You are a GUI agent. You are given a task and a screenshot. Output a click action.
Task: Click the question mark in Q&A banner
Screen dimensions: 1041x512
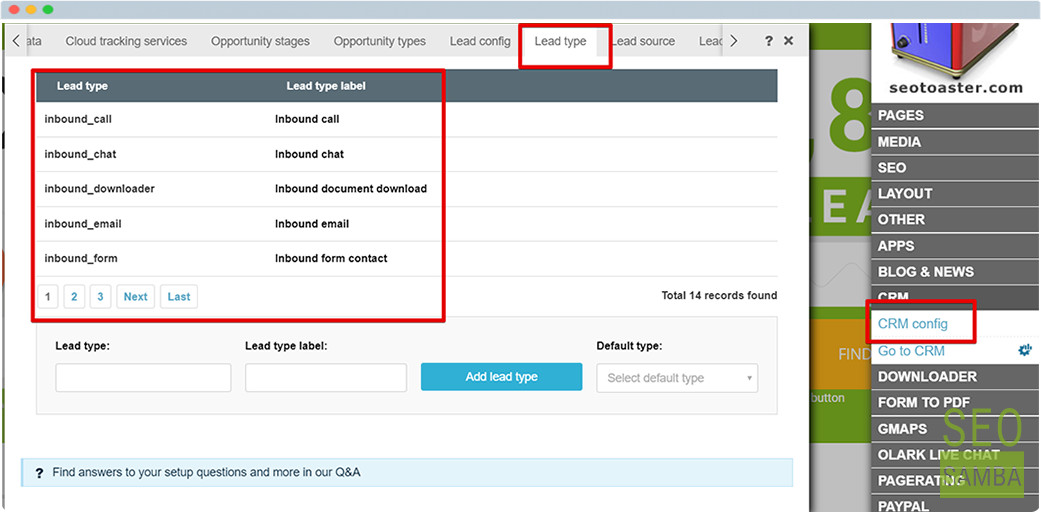pyautogui.click(x=39, y=473)
